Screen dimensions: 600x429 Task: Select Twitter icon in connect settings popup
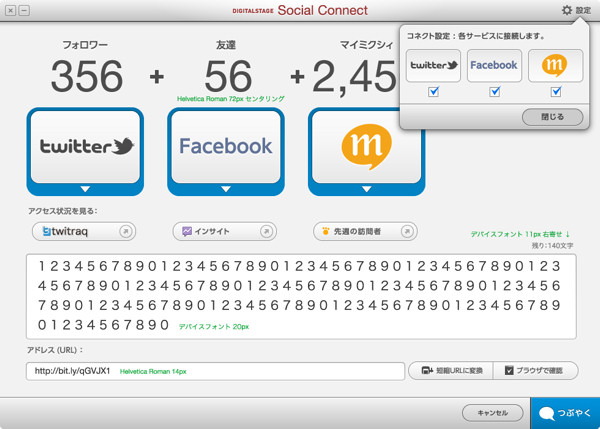pyautogui.click(x=433, y=65)
